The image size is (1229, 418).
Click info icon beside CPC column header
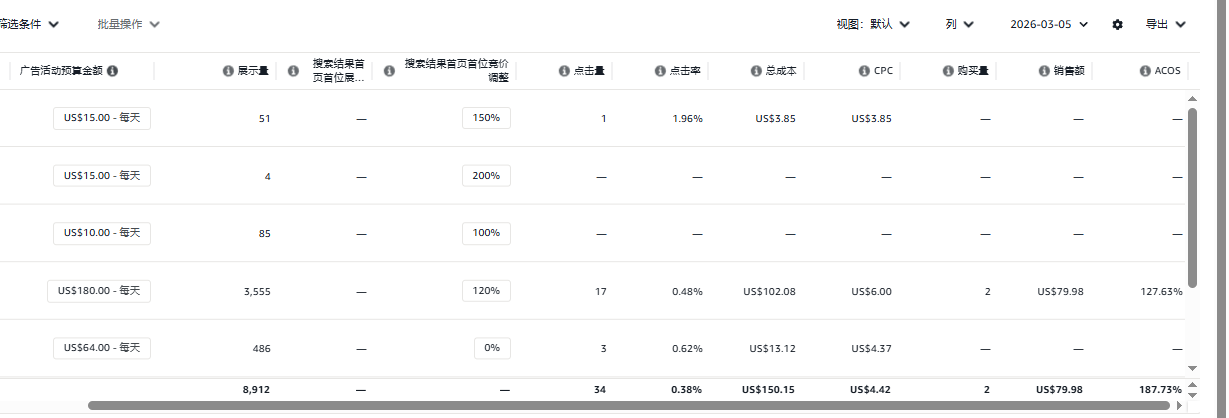864,71
